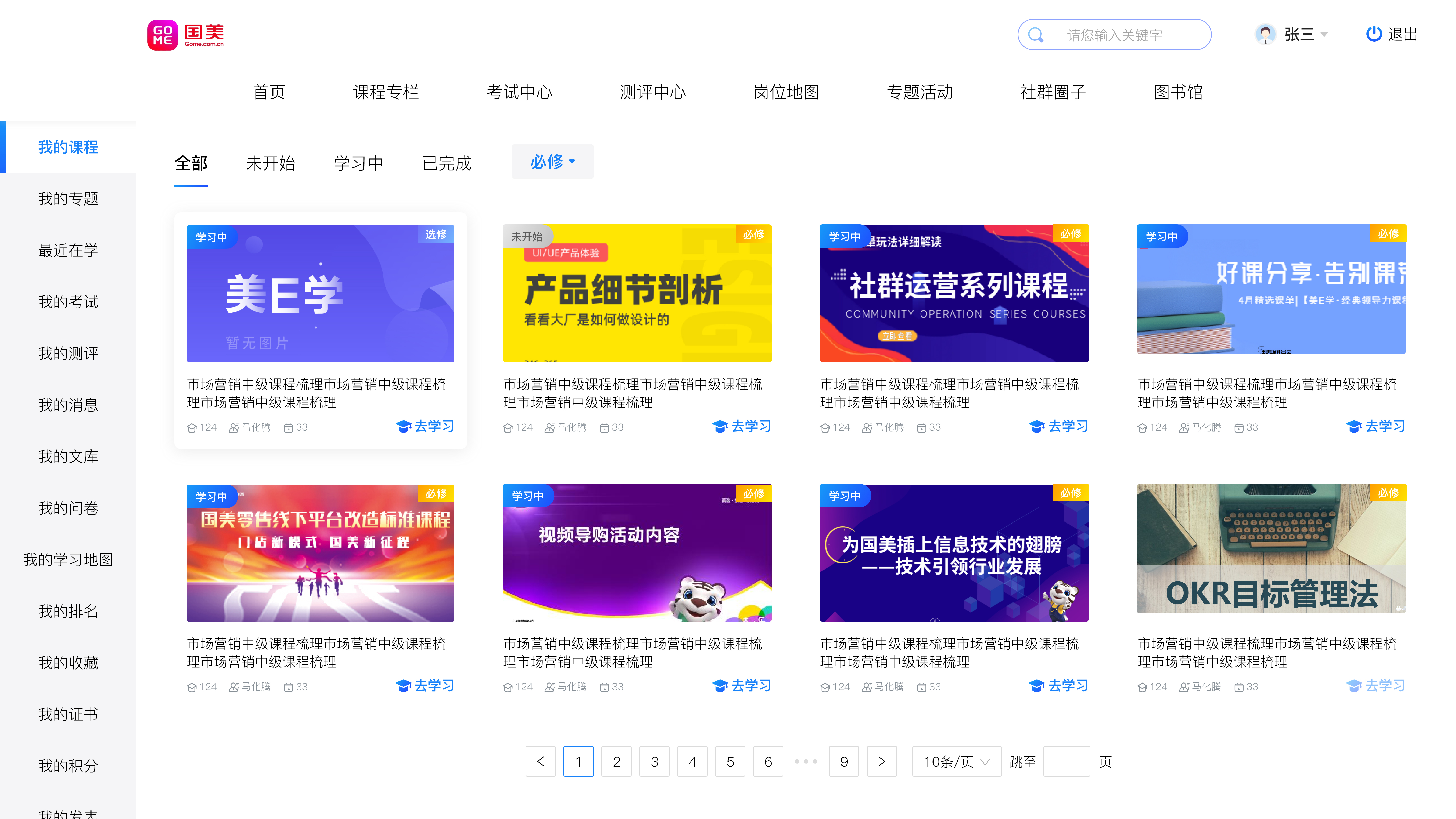This screenshot has height=819, width=1456.
Task: Click instructor icon on 国美零售 red card
Action: (233, 687)
